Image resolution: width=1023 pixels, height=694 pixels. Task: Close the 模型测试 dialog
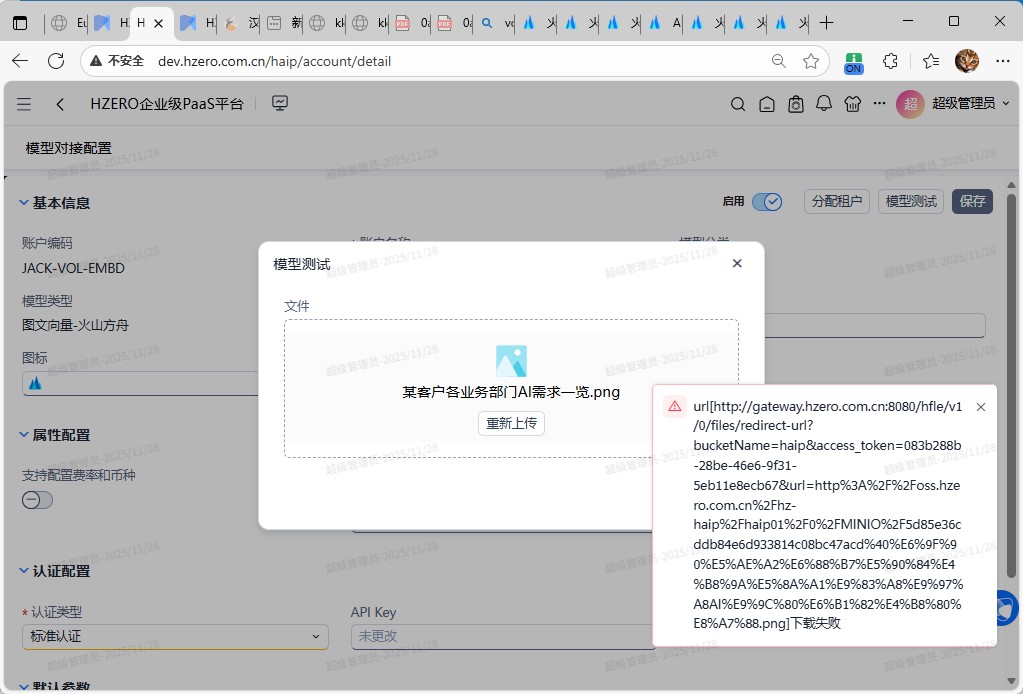tap(737, 263)
